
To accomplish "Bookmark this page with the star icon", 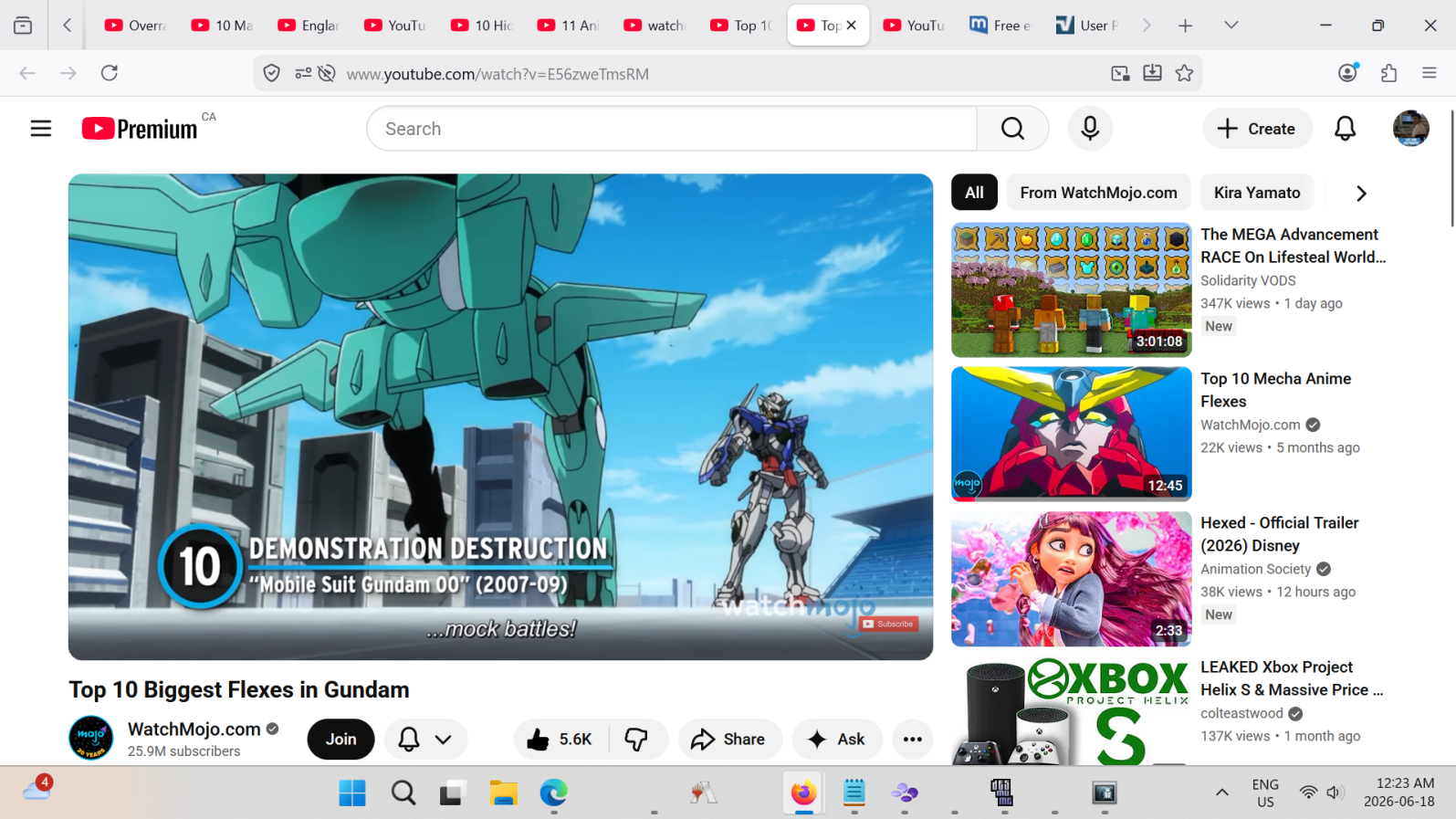I will [x=1184, y=73].
